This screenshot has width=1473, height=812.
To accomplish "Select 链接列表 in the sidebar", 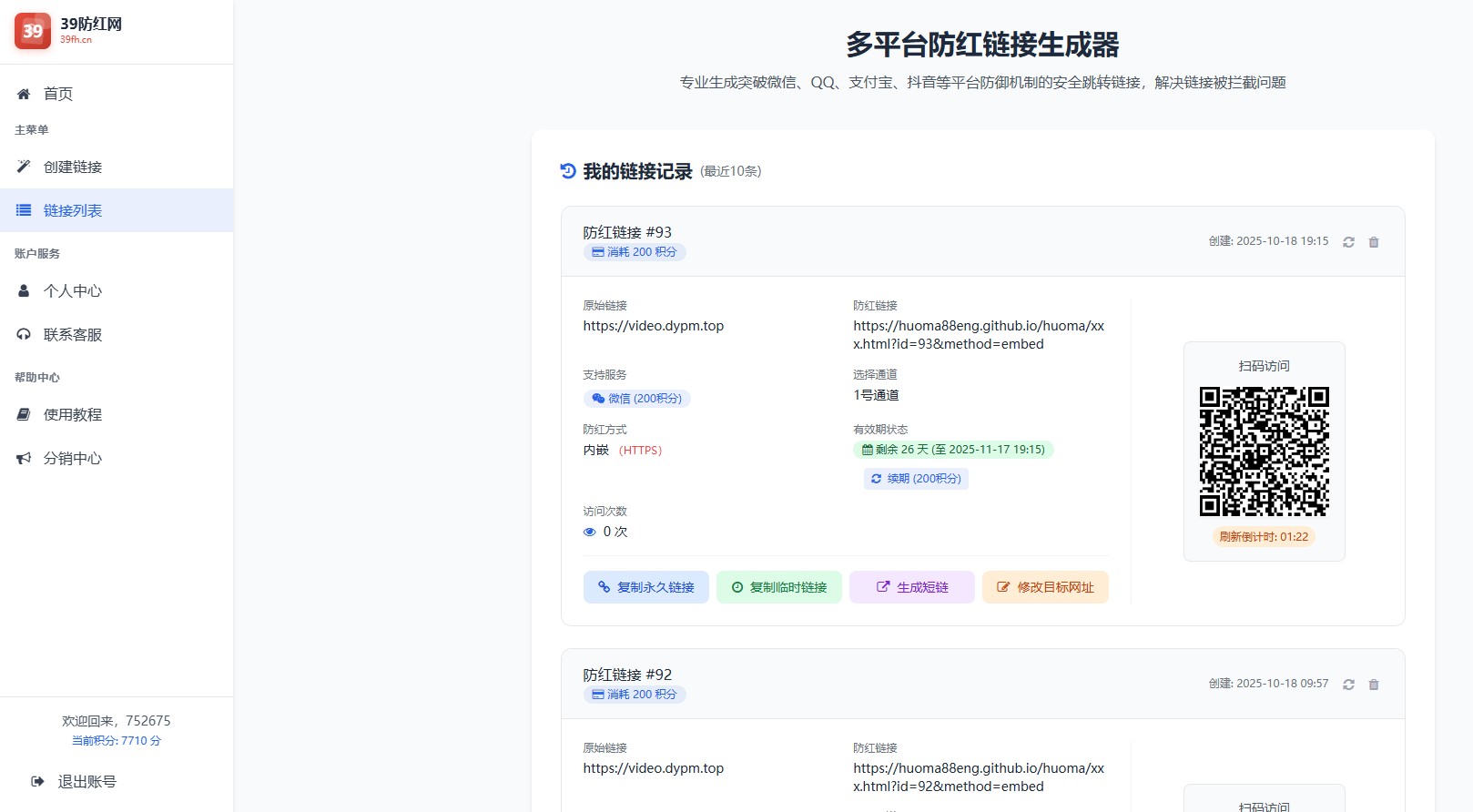I will [x=117, y=210].
